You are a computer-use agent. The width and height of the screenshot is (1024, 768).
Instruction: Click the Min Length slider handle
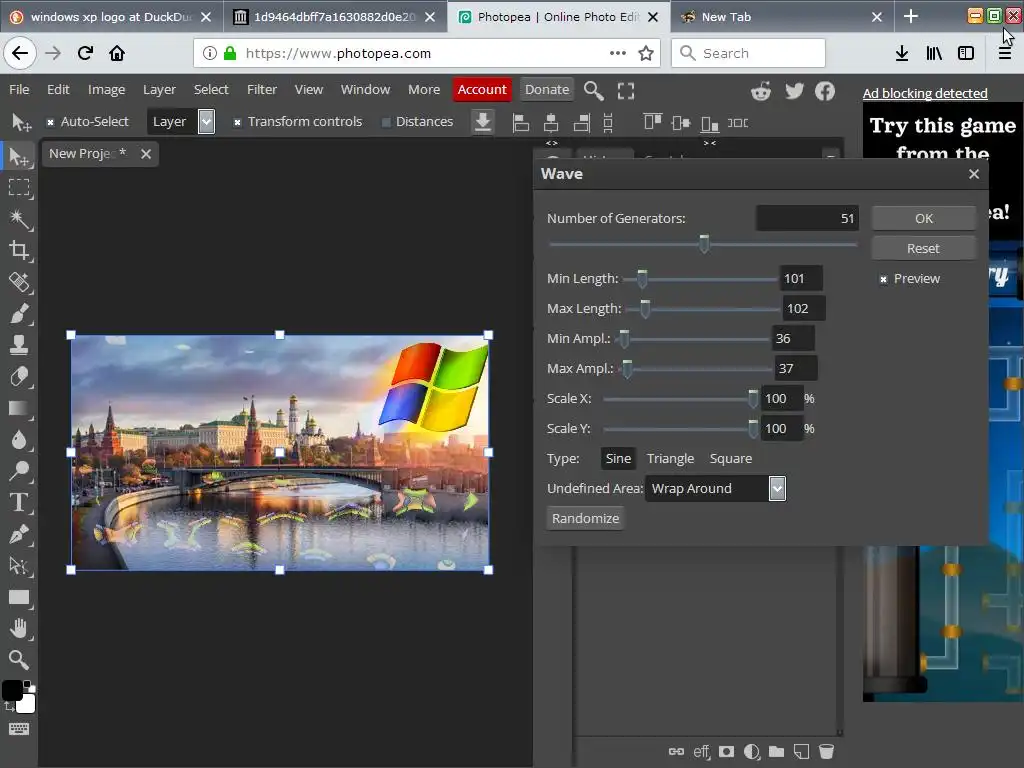(642, 279)
